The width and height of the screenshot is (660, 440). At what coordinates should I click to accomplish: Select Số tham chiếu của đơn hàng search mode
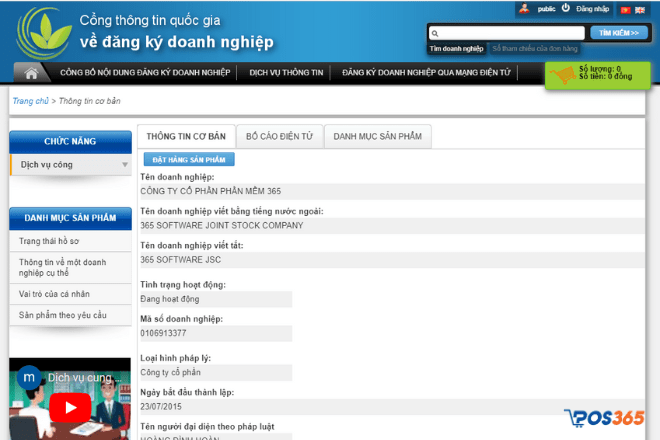535,49
